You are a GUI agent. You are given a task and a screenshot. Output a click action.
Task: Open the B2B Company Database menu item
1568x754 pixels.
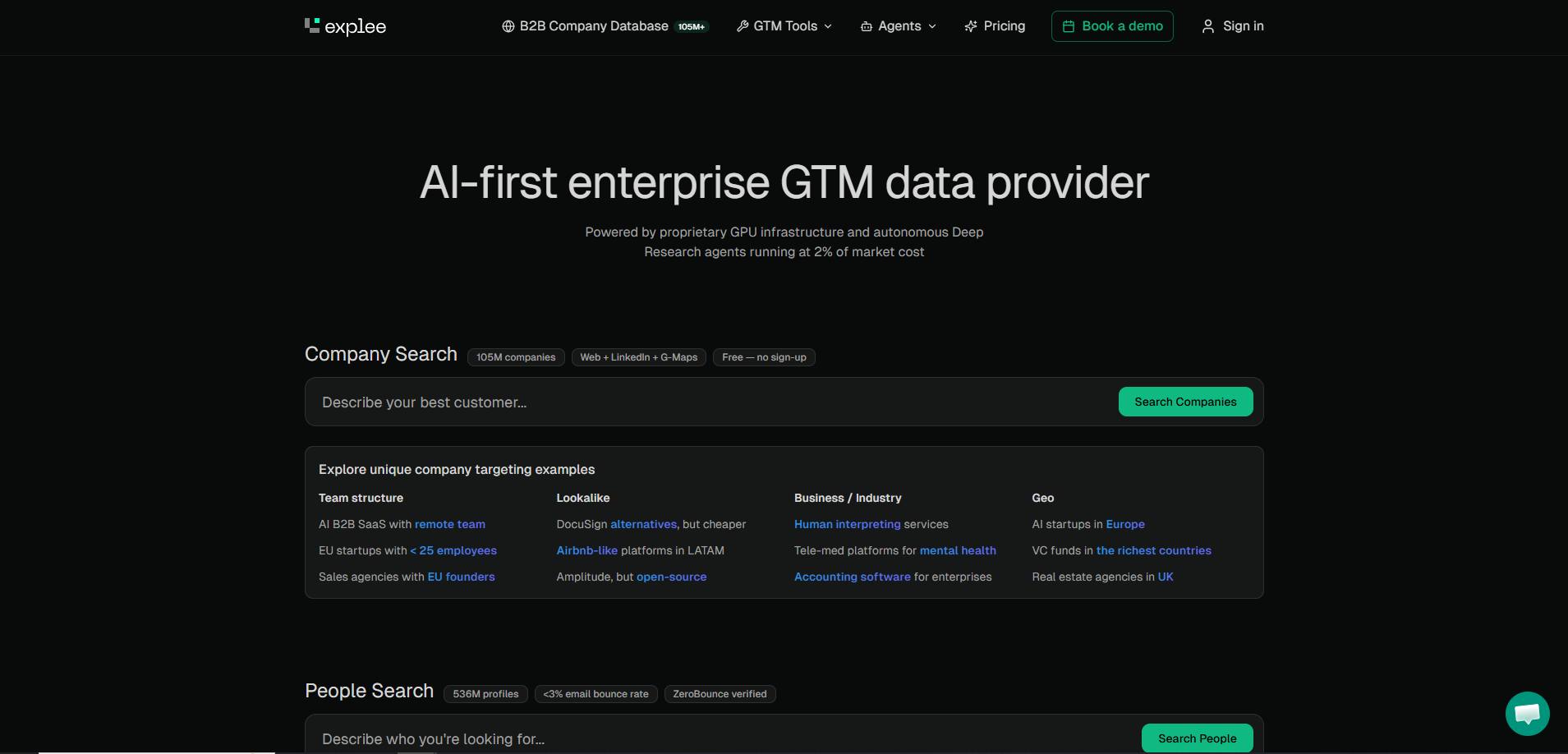(594, 26)
